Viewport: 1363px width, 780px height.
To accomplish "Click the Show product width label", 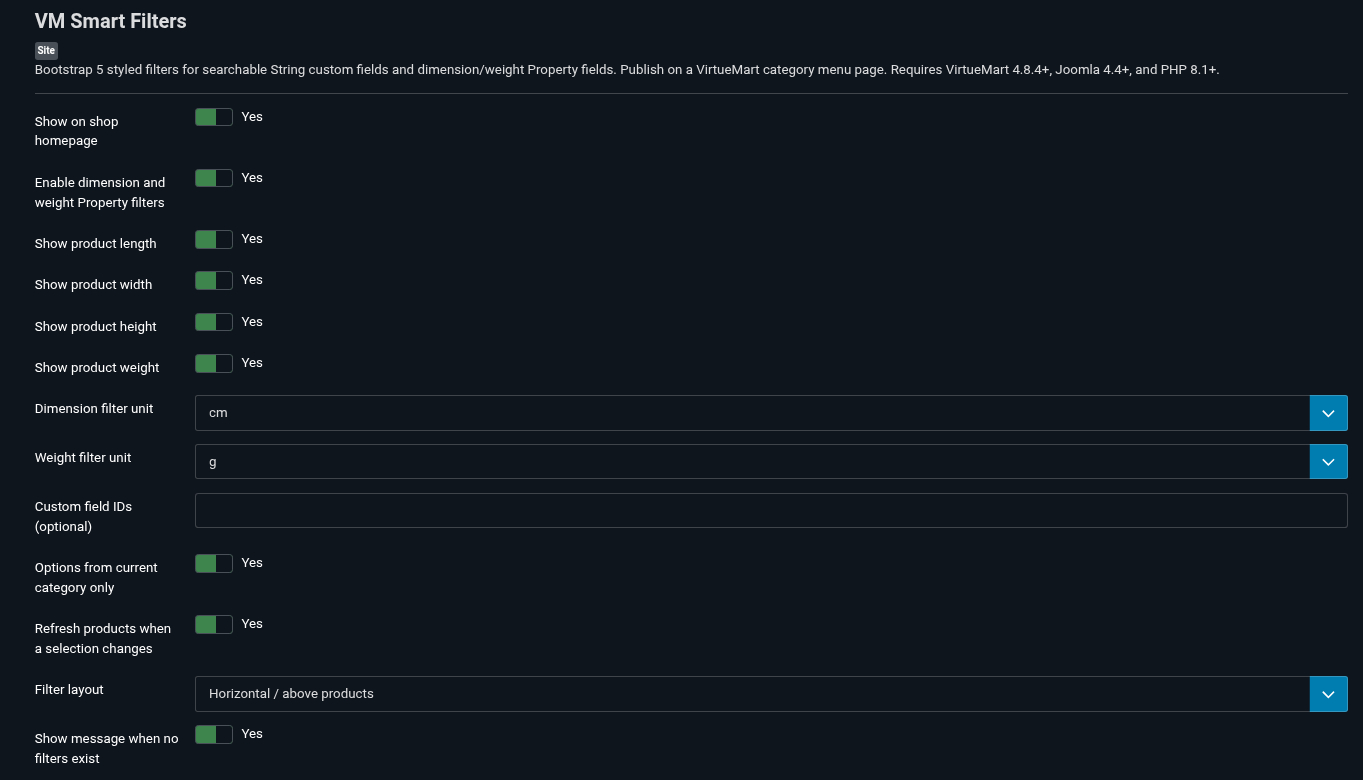I will 93,284.
